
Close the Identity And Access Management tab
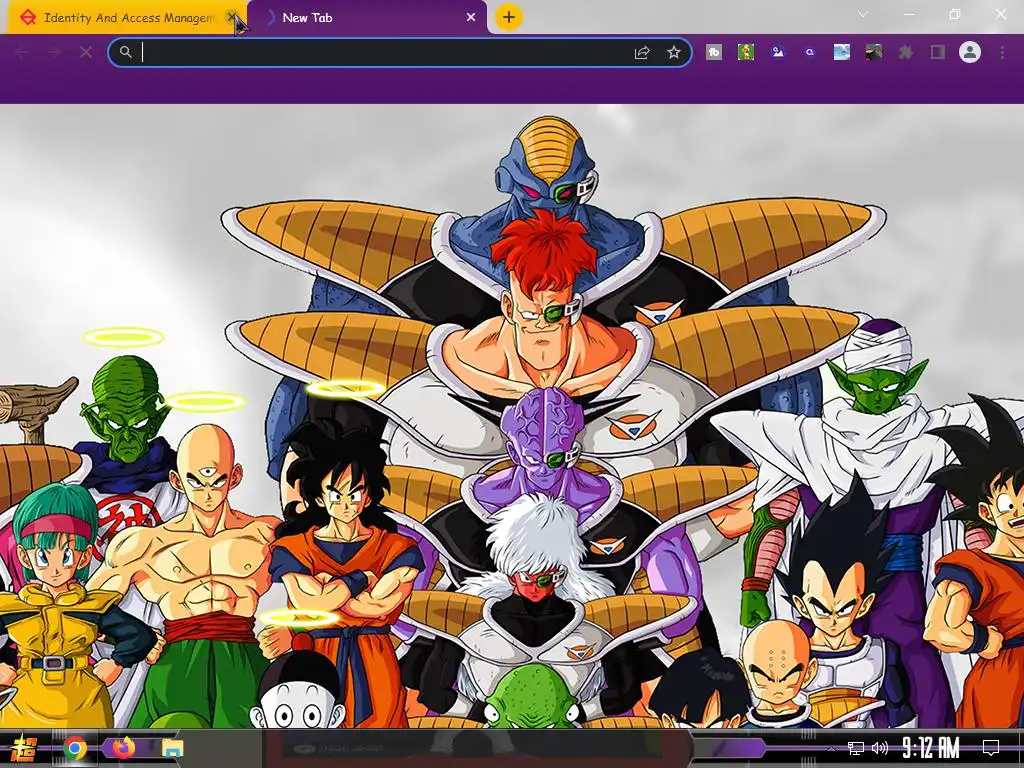(231, 17)
